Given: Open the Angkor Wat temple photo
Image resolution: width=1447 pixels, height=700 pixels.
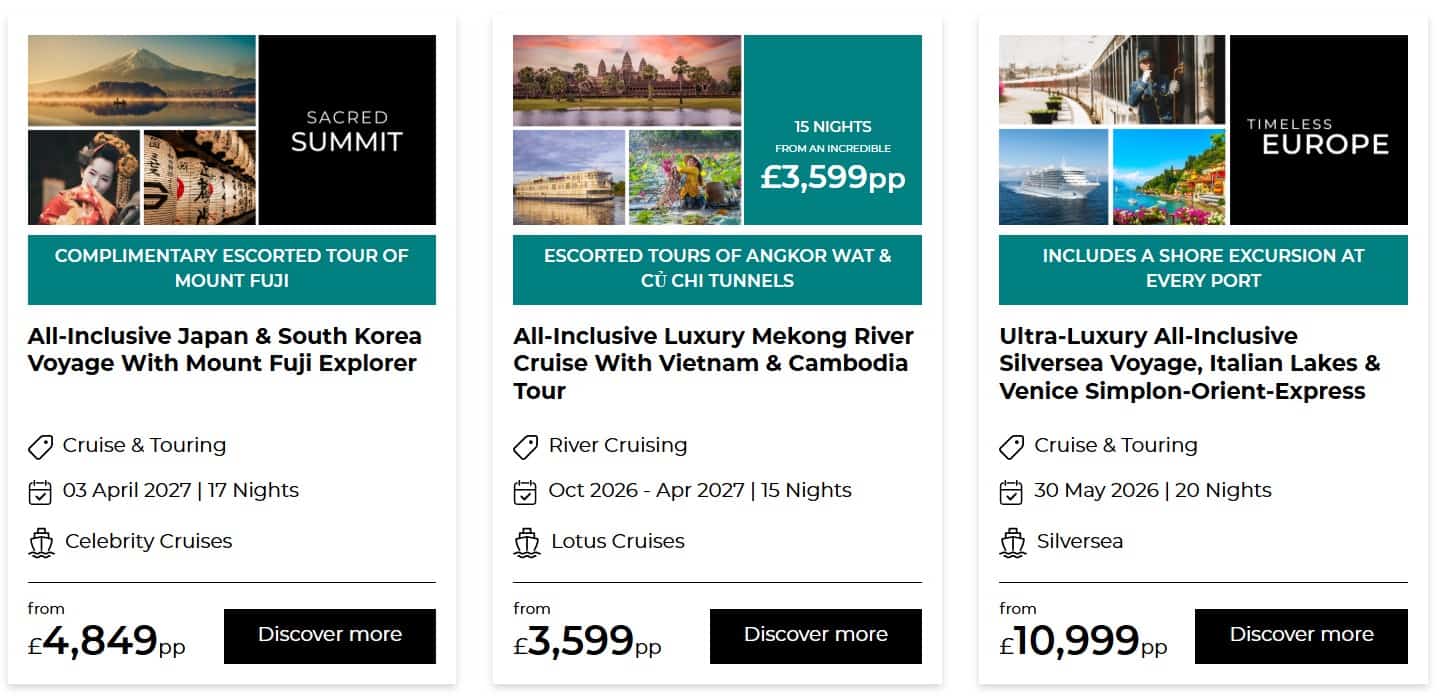Looking at the screenshot, I should pos(627,81).
